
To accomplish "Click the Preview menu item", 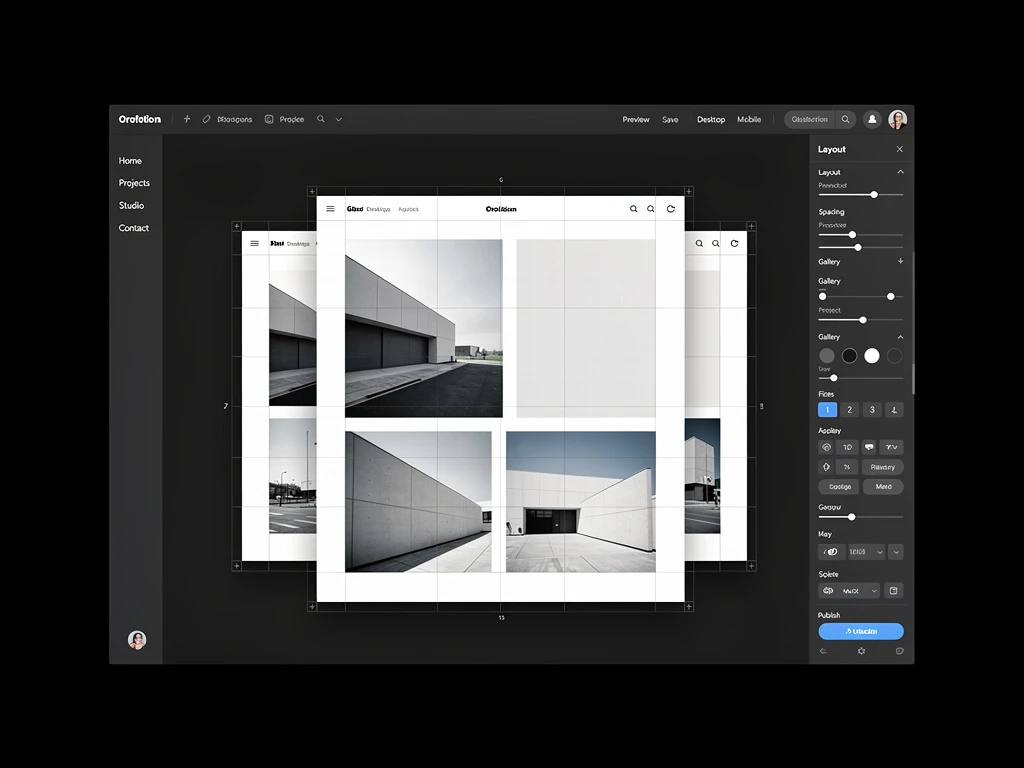I will [635, 120].
